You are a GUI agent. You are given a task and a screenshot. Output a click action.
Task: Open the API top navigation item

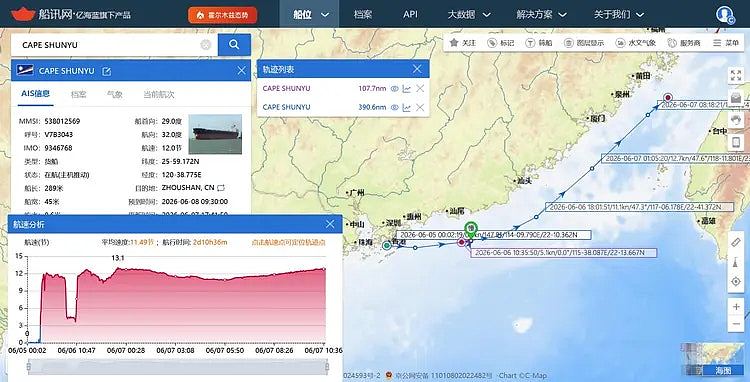[410, 14]
